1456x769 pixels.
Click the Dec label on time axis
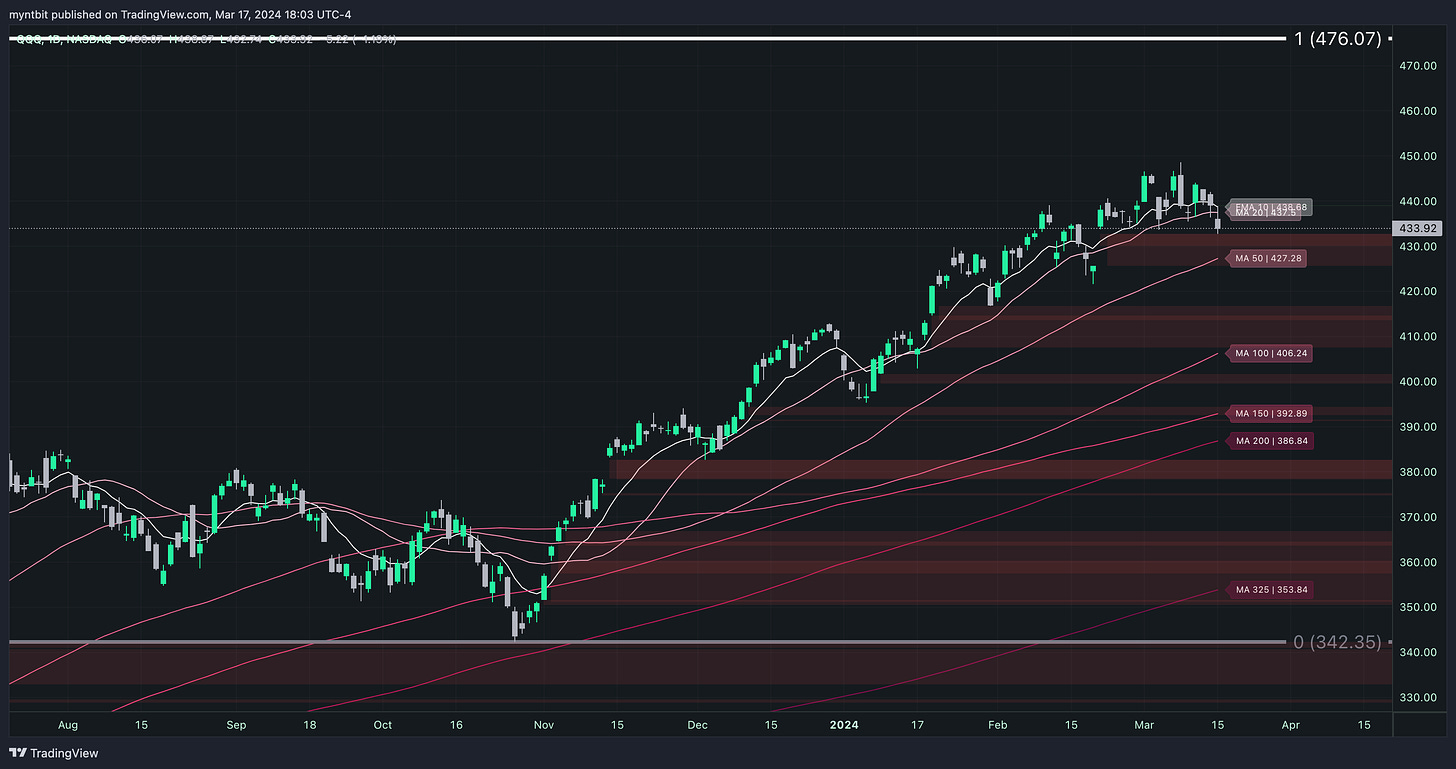click(697, 723)
